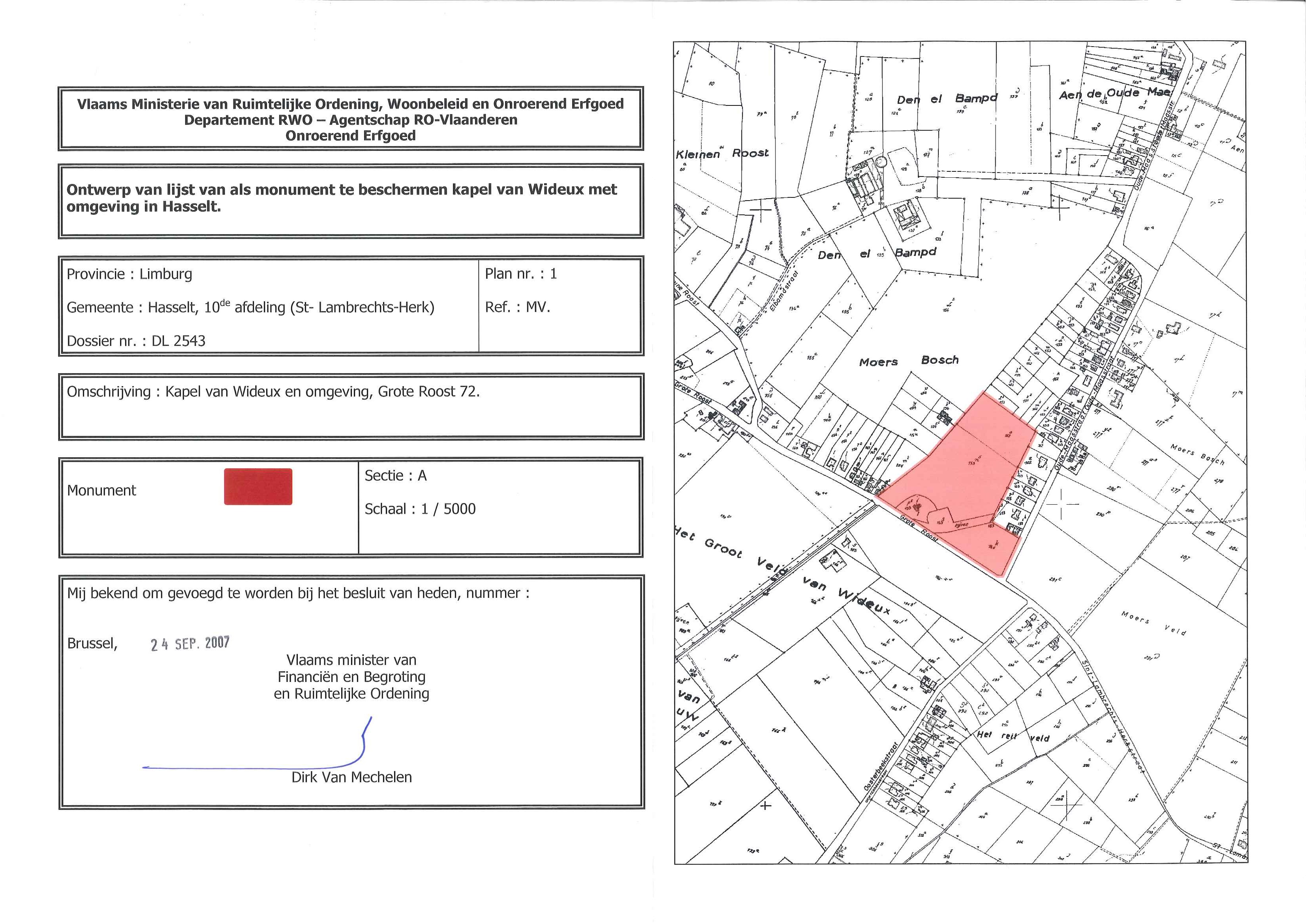Click the Omschrijving Kapel van Wideux description

pos(273,391)
